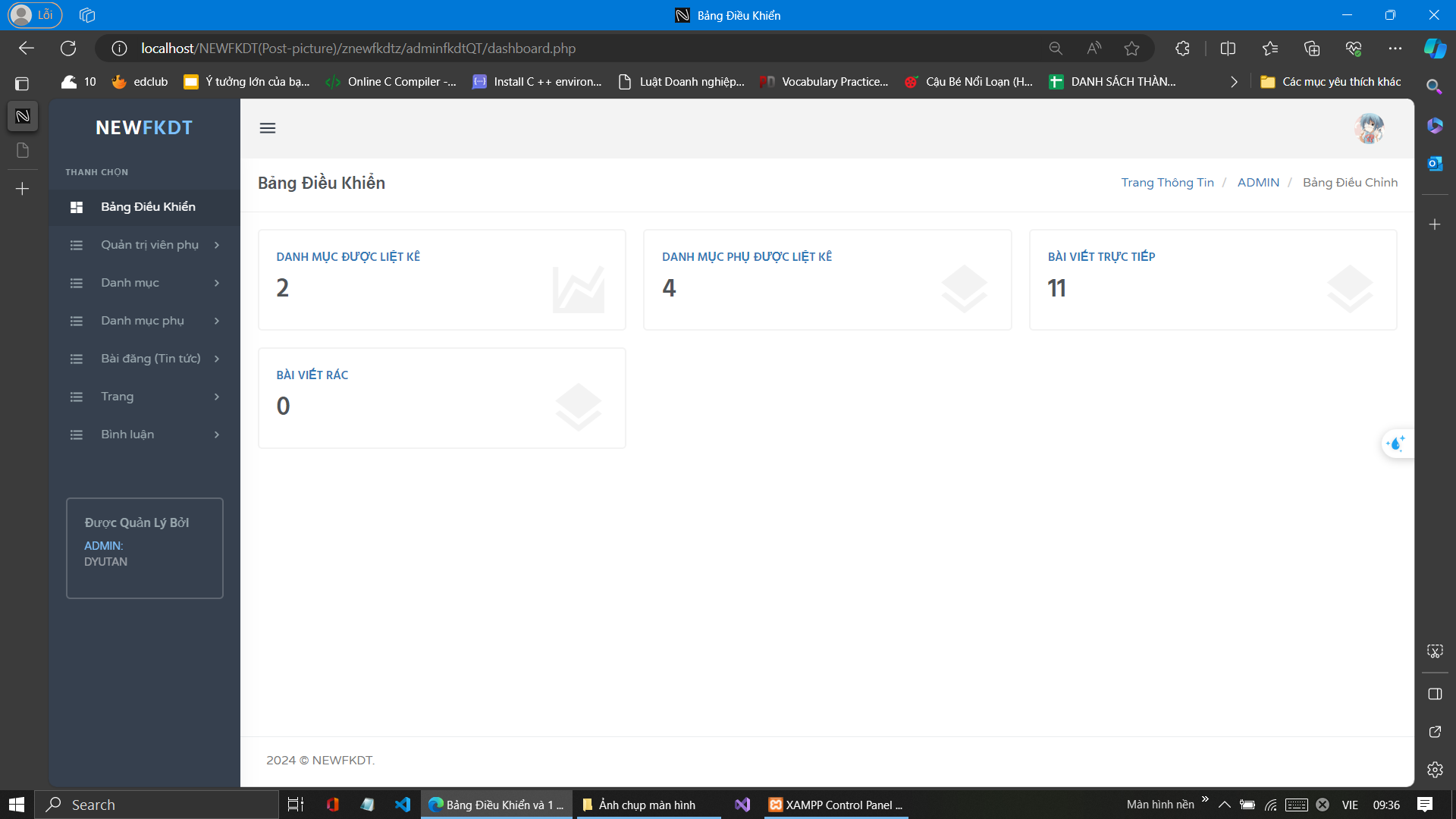Click the BÀI VIẾT RÁC stat card
This screenshot has width=1456, height=819.
(x=442, y=397)
